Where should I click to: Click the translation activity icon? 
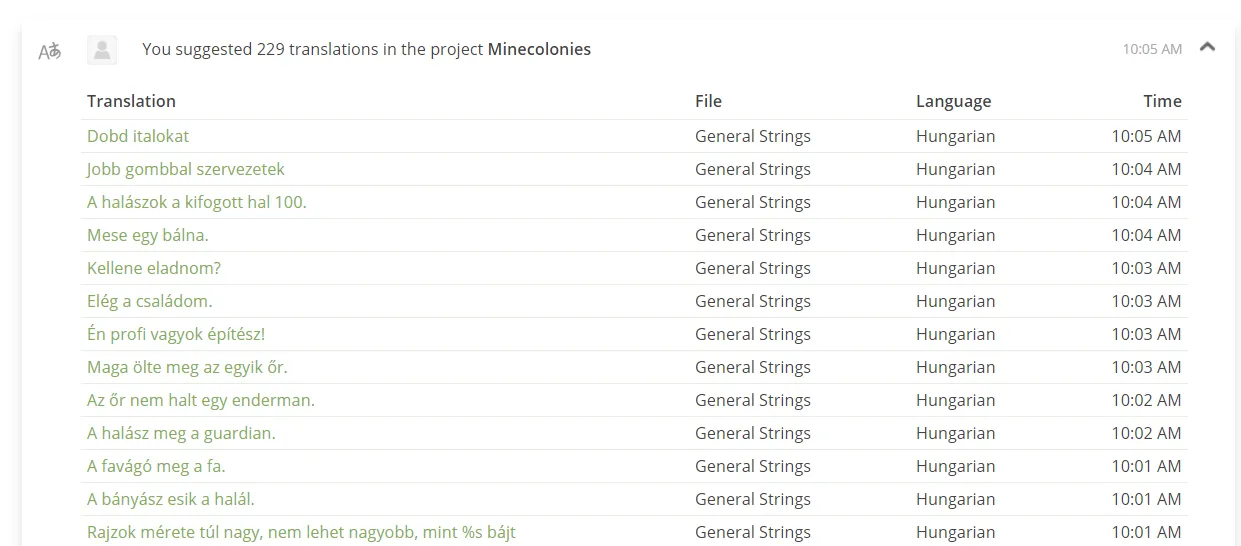click(49, 51)
